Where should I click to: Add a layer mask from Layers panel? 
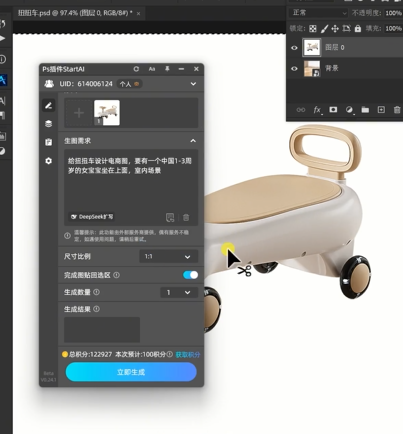(333, 110)
